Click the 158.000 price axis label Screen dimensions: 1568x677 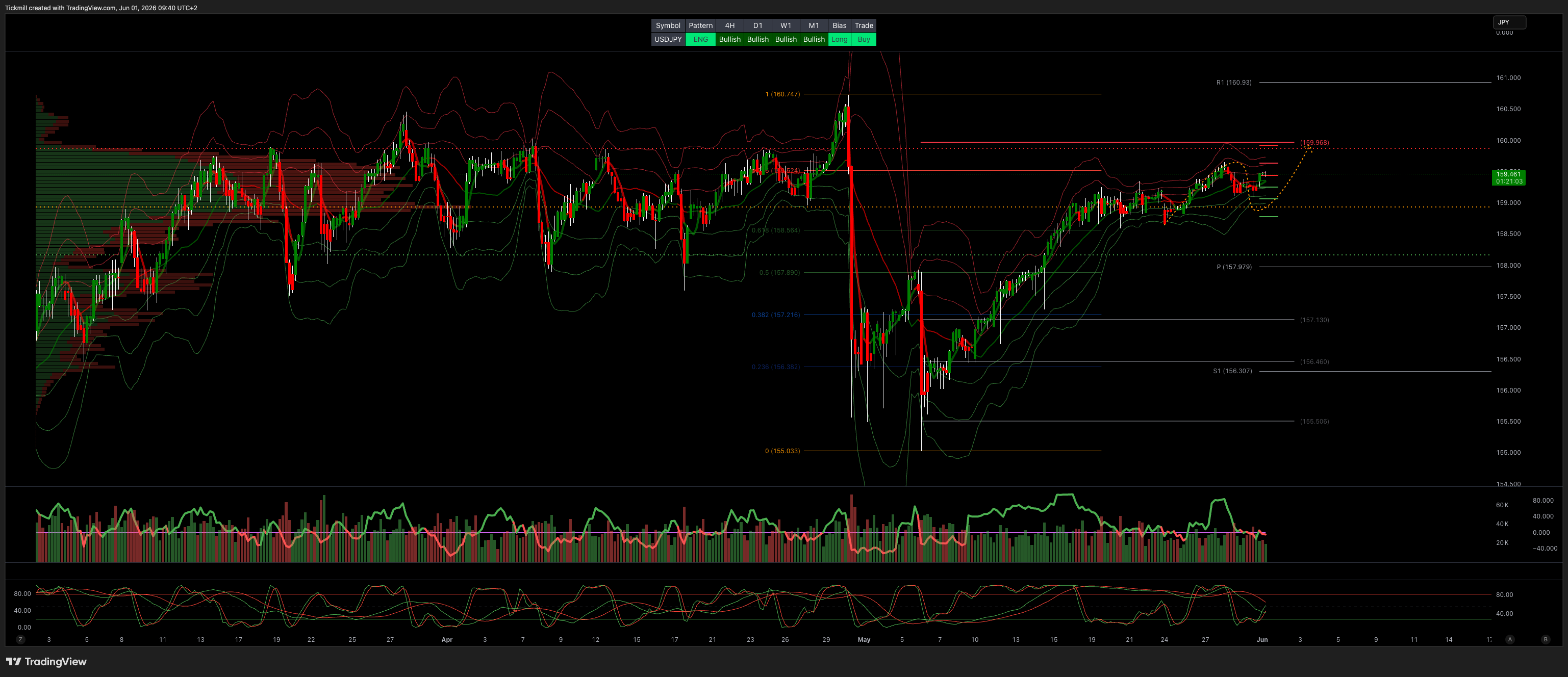click(x=1508, y=265)
